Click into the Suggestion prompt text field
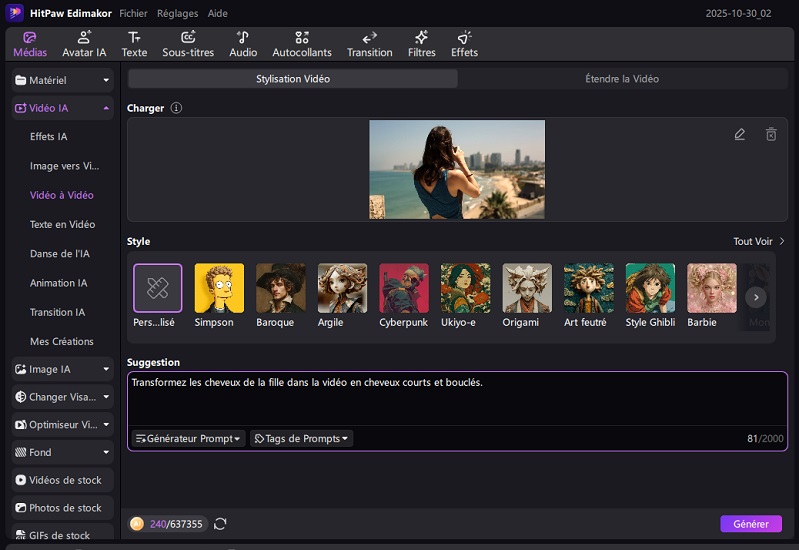799x550 pixels. [456, 400]
